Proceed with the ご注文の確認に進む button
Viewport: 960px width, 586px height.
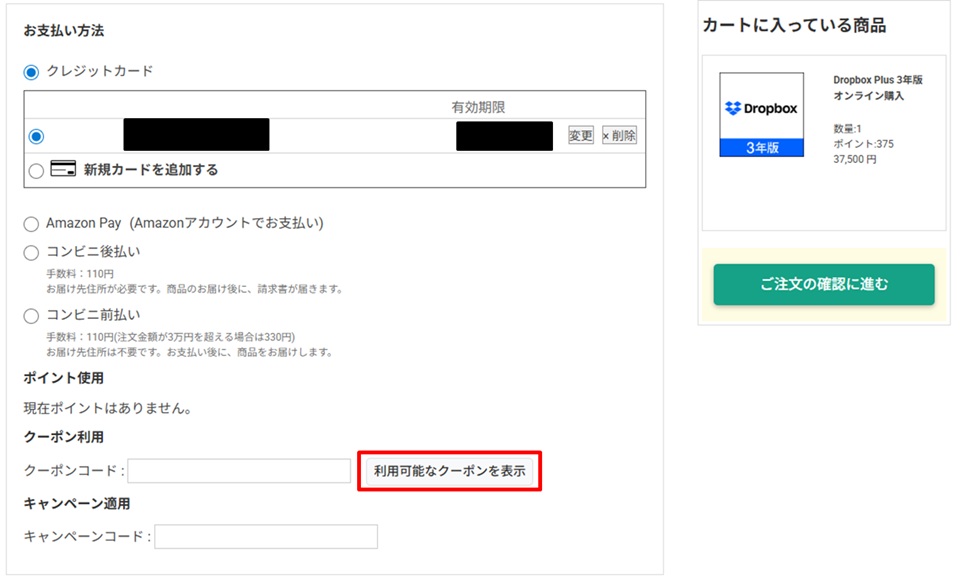(x=823, y=285)
